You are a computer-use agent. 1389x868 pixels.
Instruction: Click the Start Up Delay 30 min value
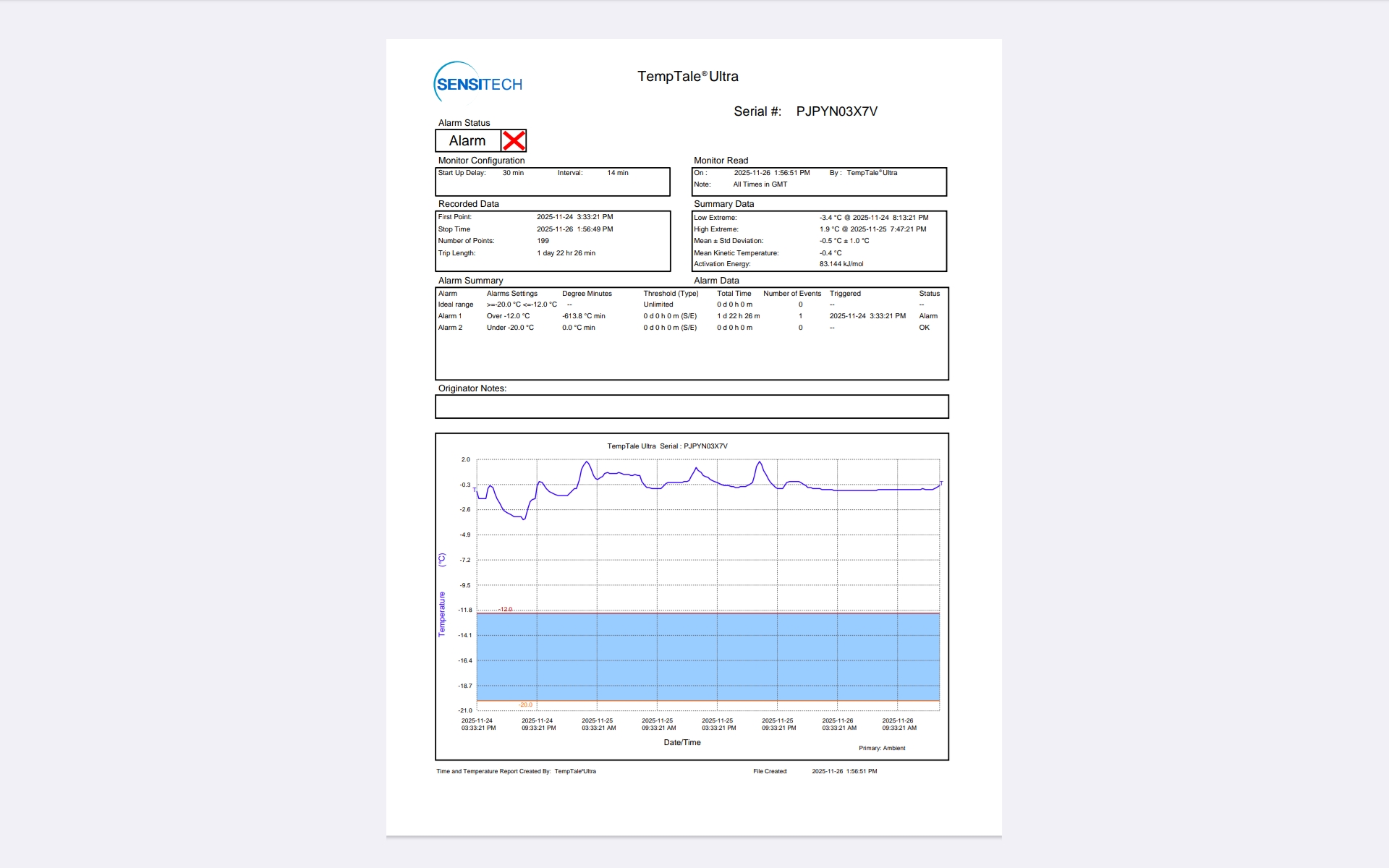click(x=513, y=173)
